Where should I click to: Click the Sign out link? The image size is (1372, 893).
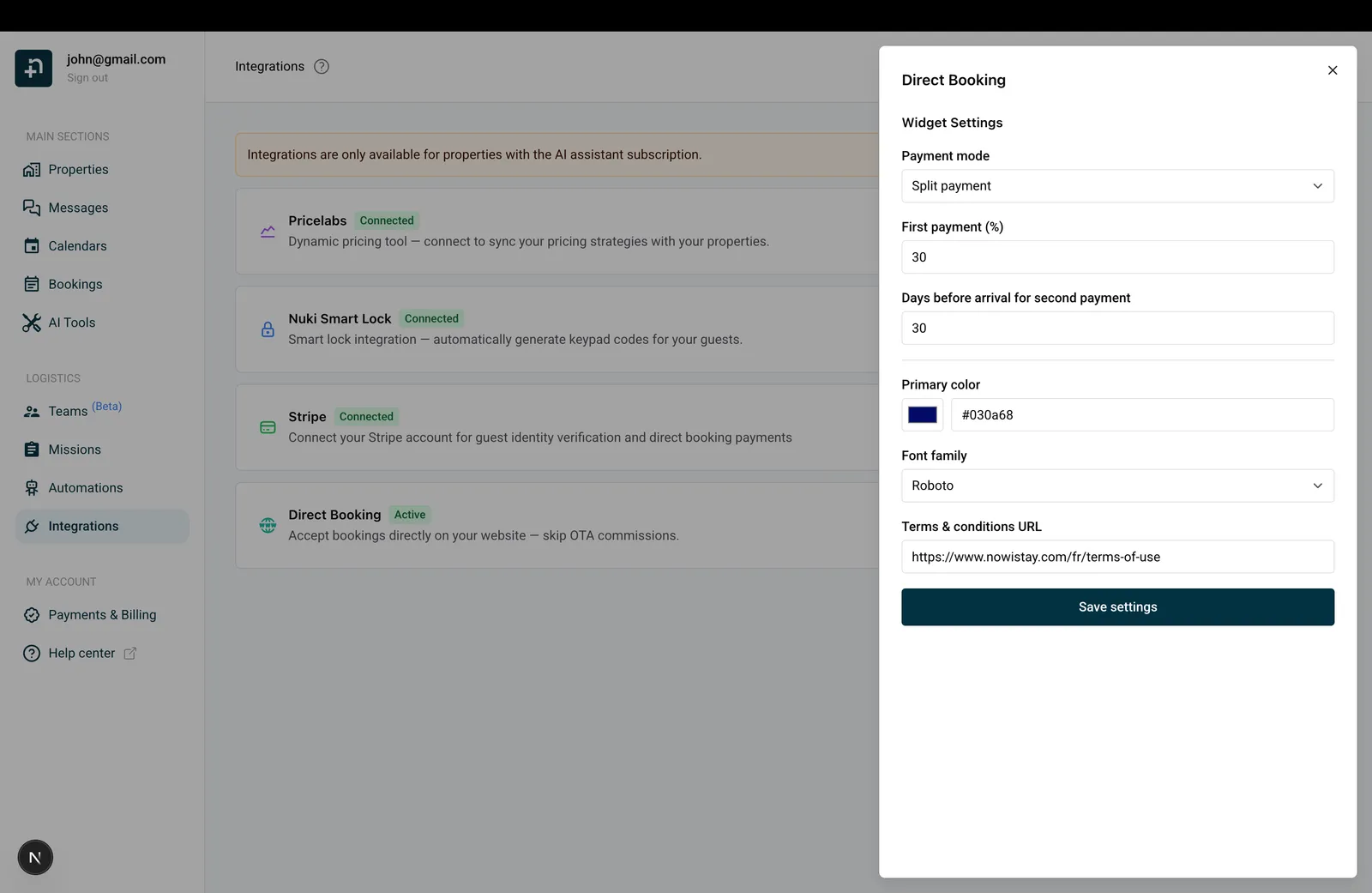click(x=87, y=78)
